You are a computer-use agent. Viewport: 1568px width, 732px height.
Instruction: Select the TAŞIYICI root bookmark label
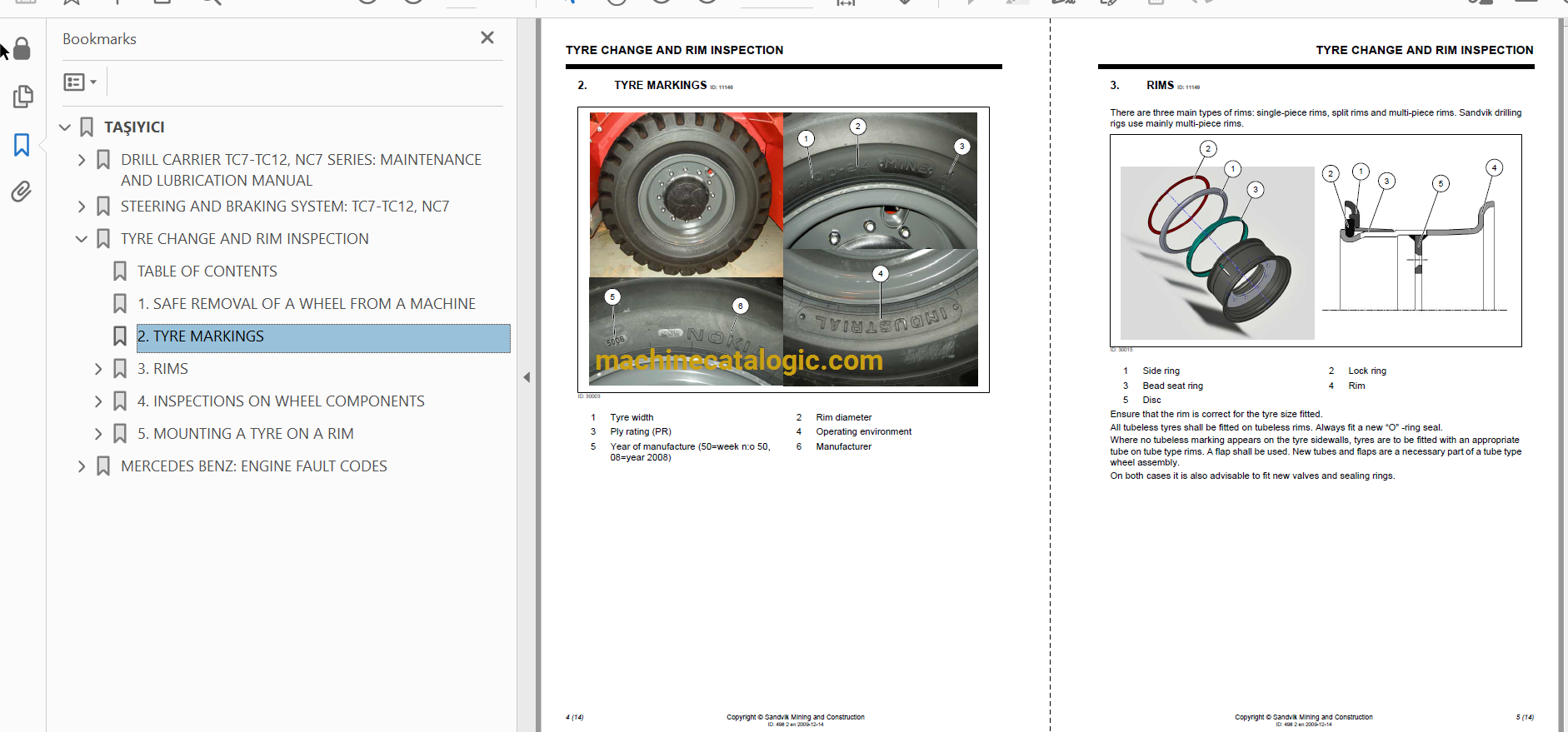click(x=134, y=127)
